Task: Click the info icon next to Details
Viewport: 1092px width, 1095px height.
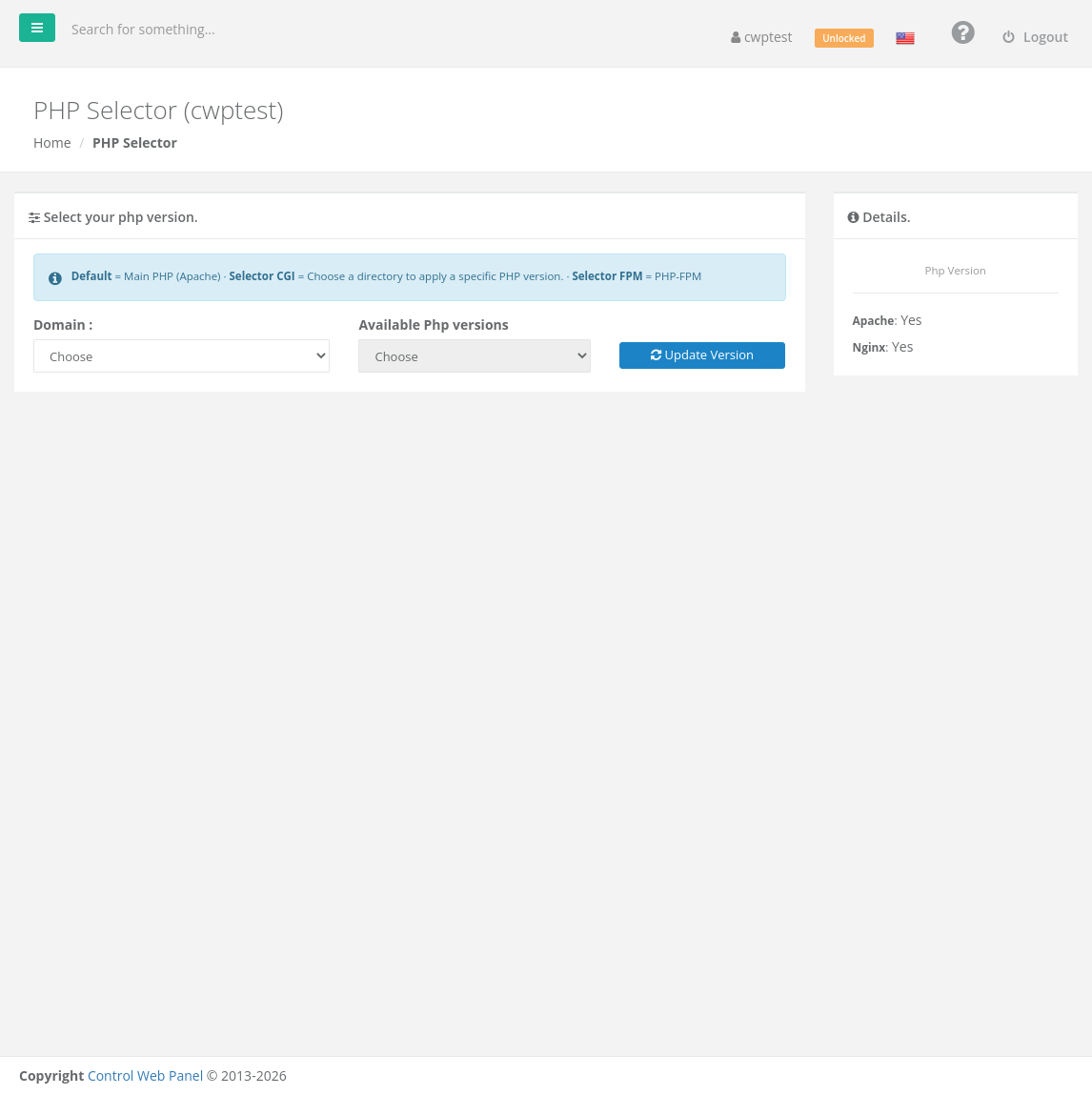Action: [853, 217]
